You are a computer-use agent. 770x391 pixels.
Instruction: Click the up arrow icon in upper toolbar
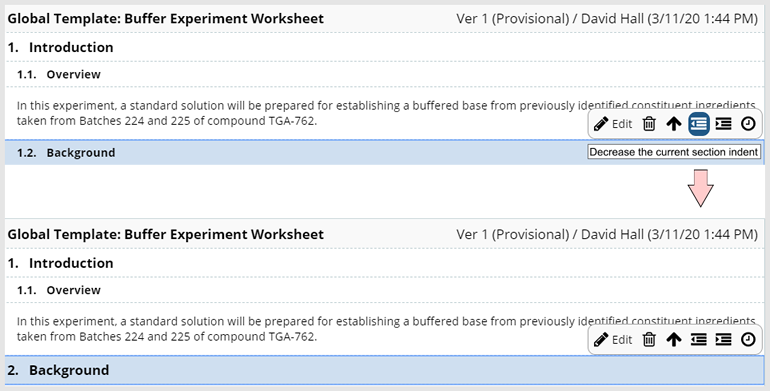point(674,124)
